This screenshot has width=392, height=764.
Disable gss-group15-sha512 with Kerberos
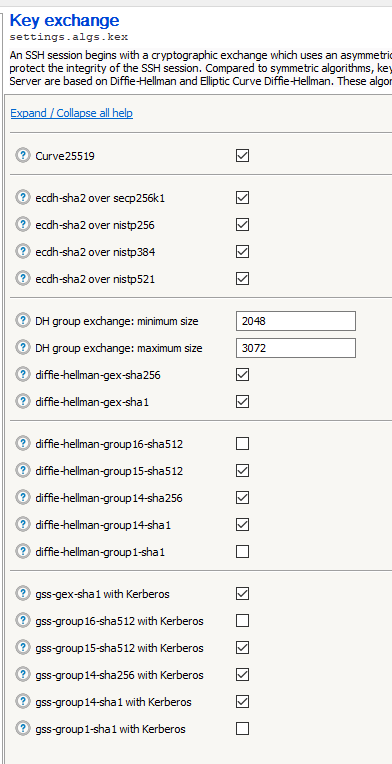242,648
